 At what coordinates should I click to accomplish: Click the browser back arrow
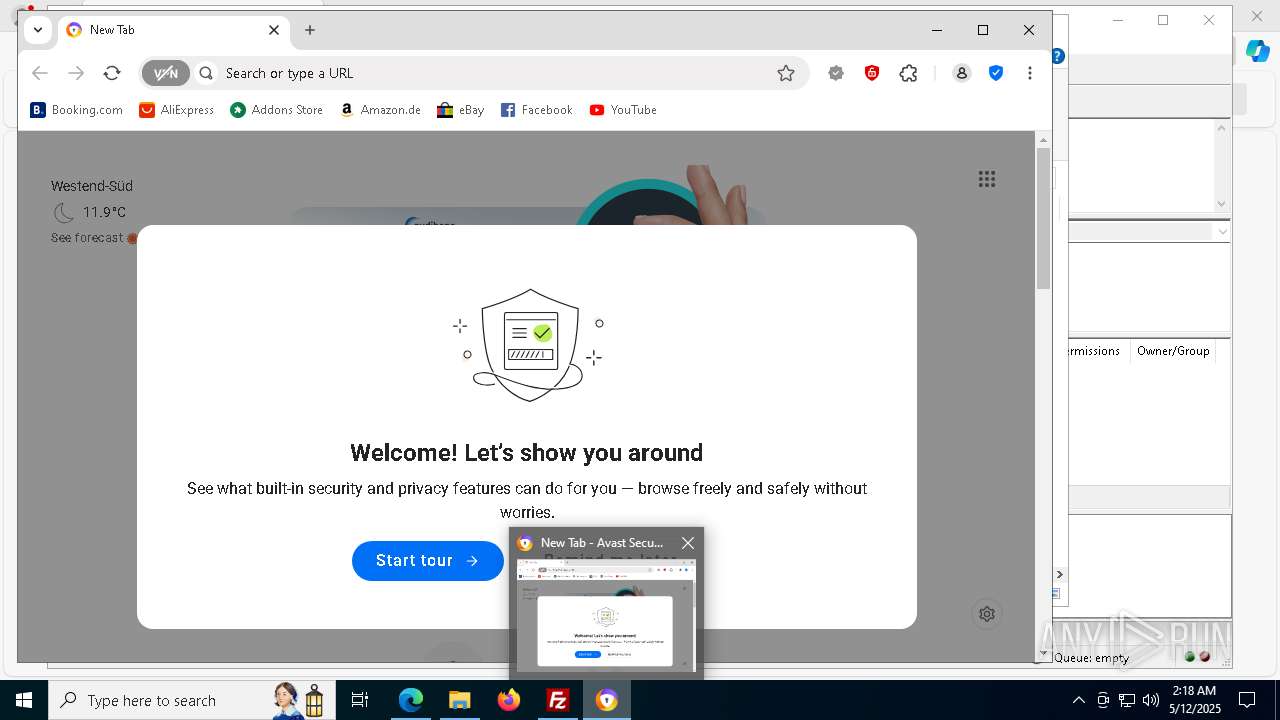pyautogui.click(x=40, y=73)
